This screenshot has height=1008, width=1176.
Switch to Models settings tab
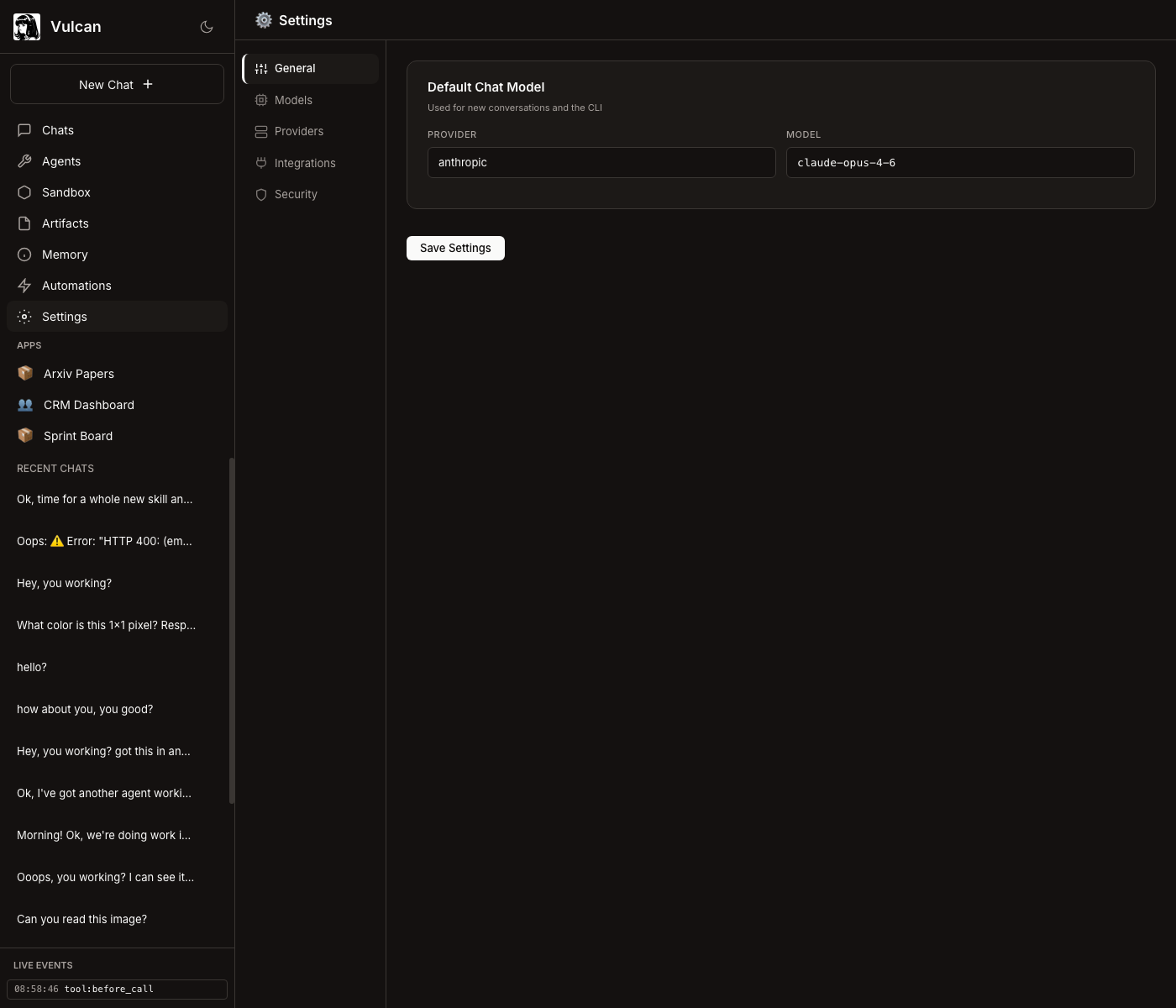pos(293,100)
